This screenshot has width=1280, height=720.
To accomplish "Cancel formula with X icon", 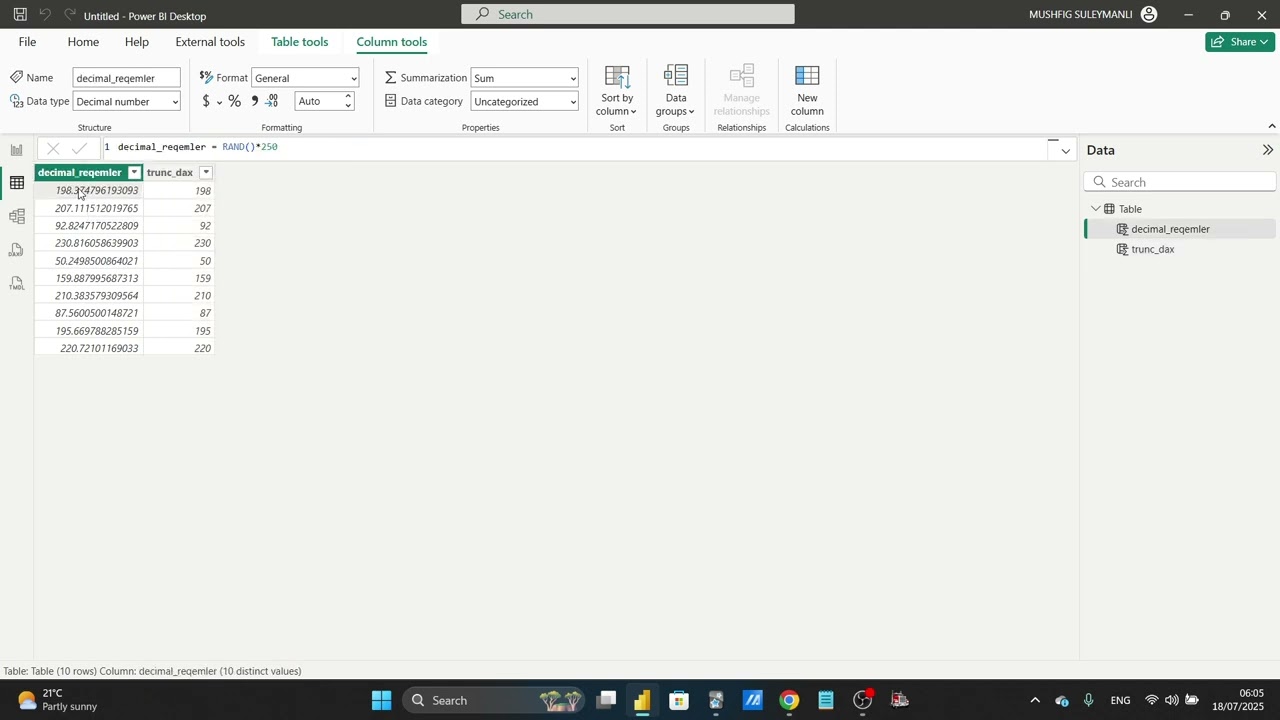I will (53, 148).
